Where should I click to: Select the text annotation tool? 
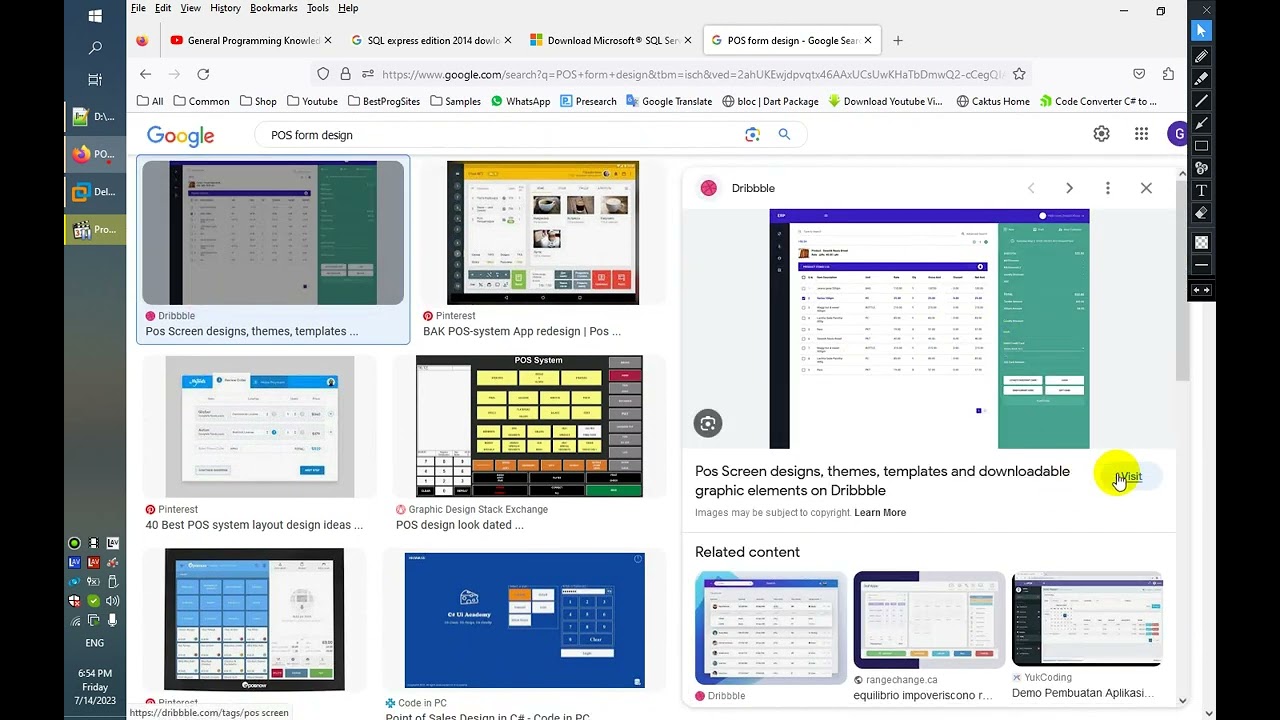tap(1201, 190)
